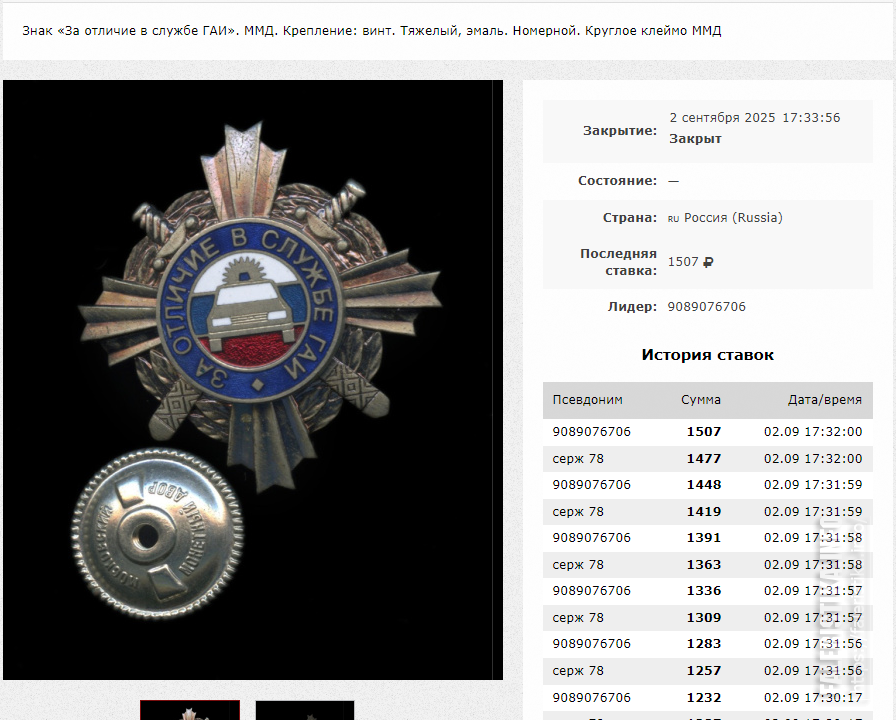Click the 1363 bid timestamp 17:31:58
Screen dimensions: 896x720
pos(812,565)
